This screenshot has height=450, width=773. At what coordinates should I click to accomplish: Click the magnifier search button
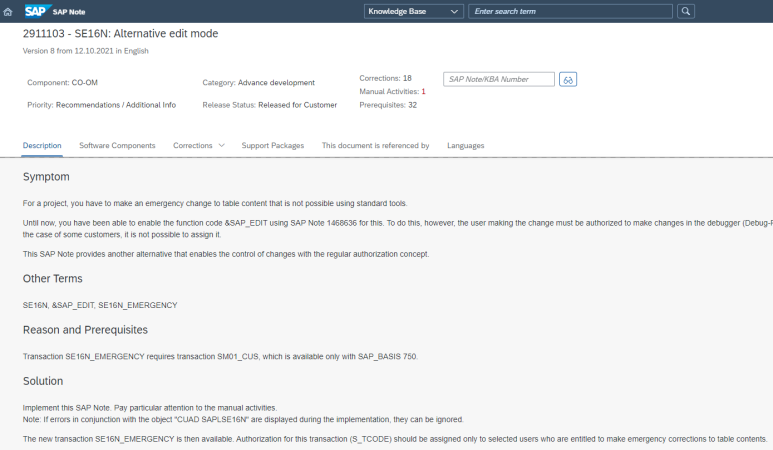(x=686, y=11)
